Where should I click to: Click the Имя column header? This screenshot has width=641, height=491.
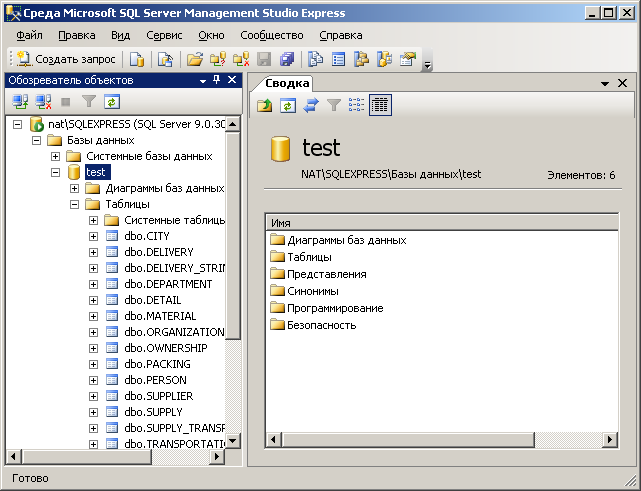pyautogui.click(x=442, y=223)
